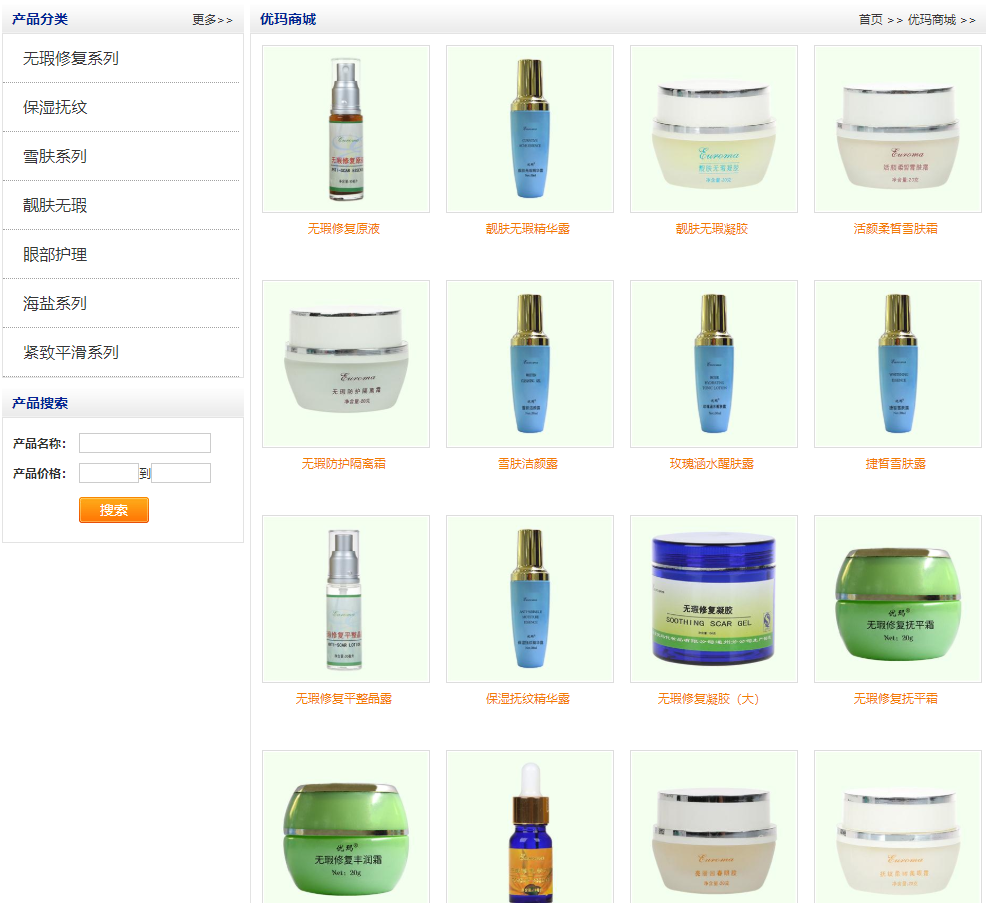This screenshot has width=986, height=903.
Task: Open the 靓肤无瑕 category
Action: pyautogui.click(x=55, y=206)
